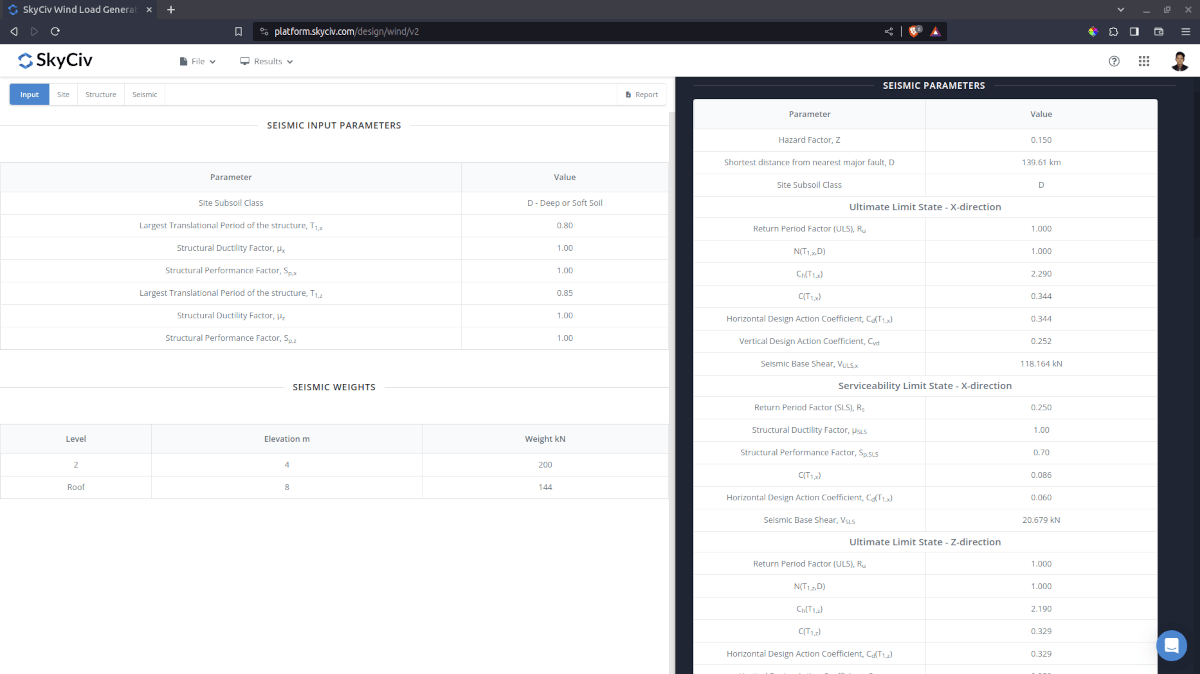Click the bookmark icon in the toolbar
This screenshot has width=1200, height=674.
point(238,31)
